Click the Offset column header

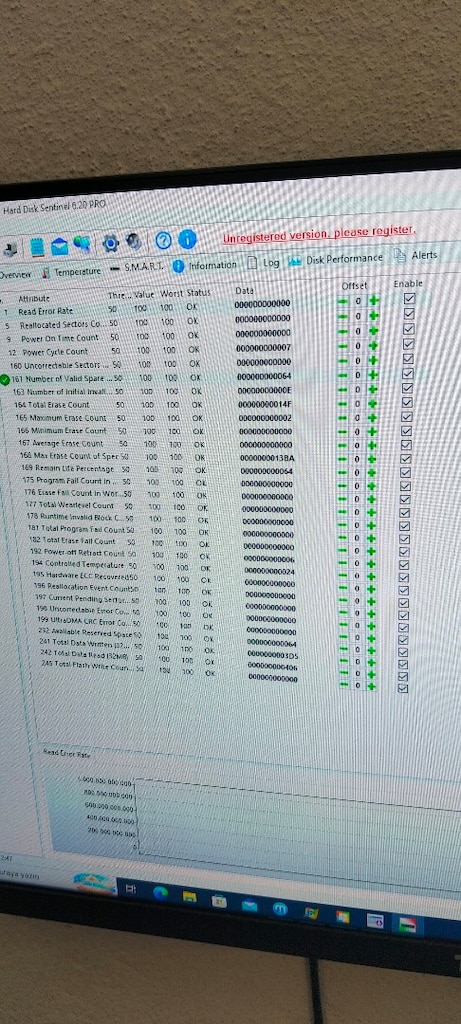tap(355, 286)
